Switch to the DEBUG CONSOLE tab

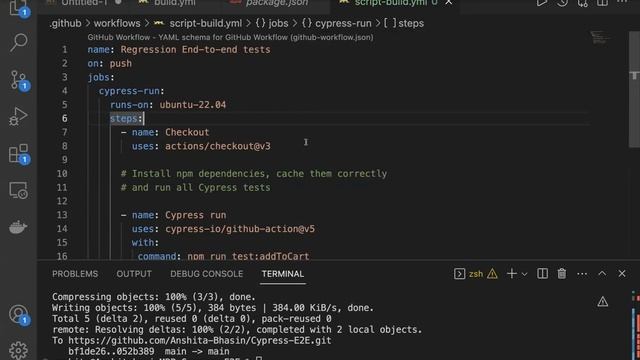tap(207, 274)
